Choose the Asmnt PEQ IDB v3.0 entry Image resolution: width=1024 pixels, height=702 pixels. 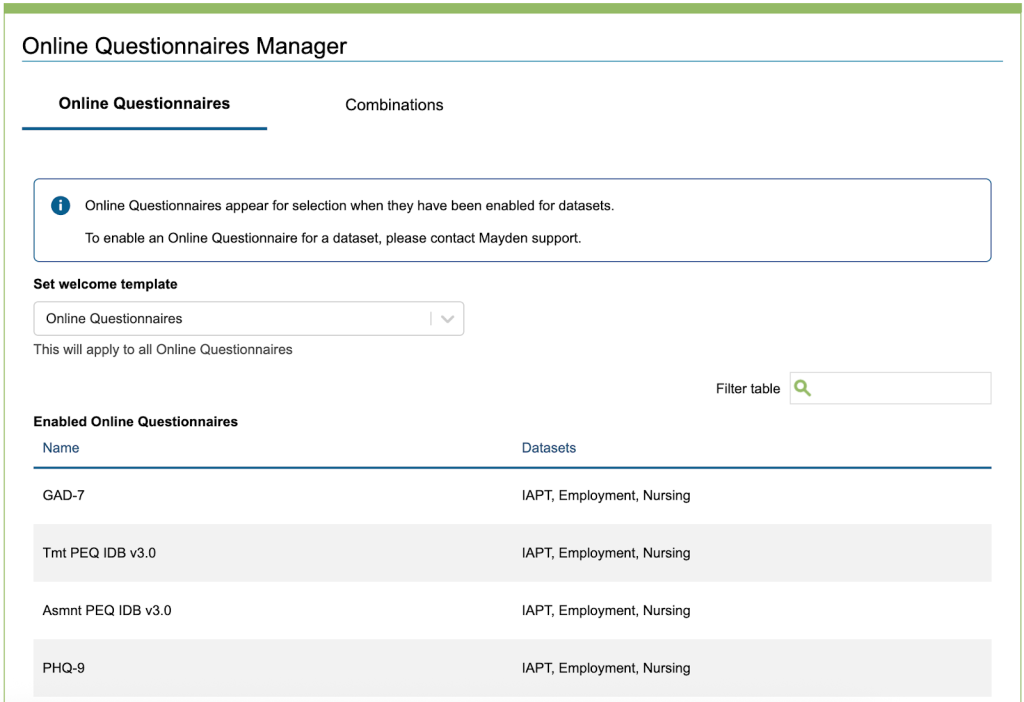107,610
